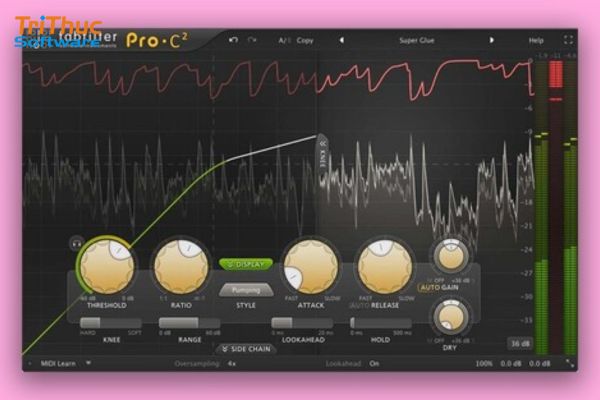Copy settings with the Copy button
The width and height of the screenshot is (600, 400).
coord(305,40)
